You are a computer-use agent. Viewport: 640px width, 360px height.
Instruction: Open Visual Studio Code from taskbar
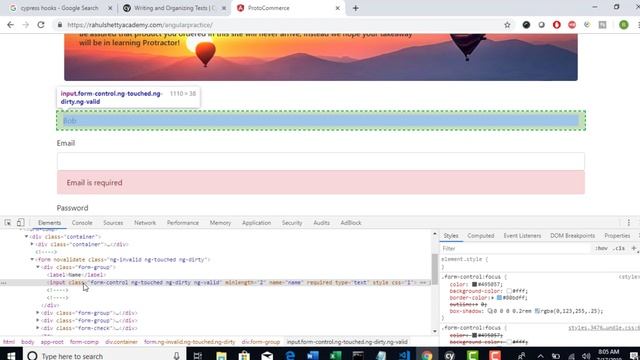[404, 356]
